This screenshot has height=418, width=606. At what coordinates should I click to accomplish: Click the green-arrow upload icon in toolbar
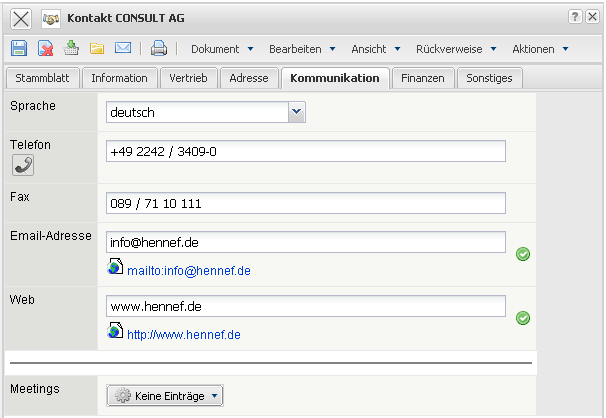tap(72, 48)
